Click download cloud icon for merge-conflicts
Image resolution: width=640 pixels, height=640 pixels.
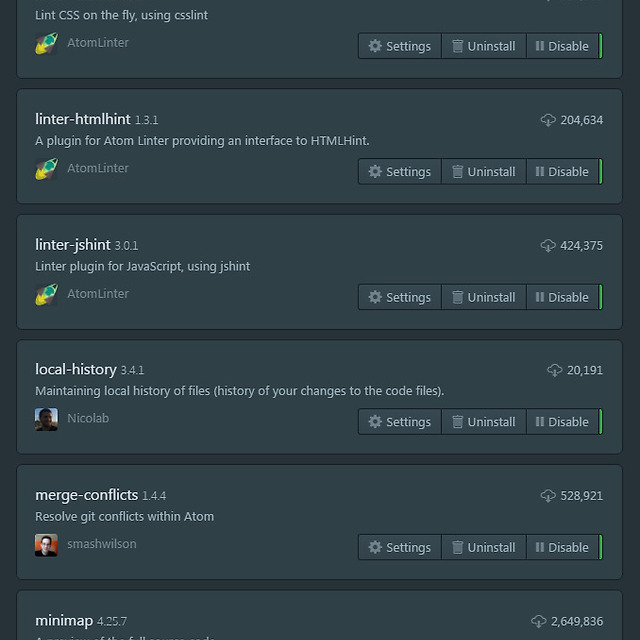pyautogui.click(x=548, y=496)
